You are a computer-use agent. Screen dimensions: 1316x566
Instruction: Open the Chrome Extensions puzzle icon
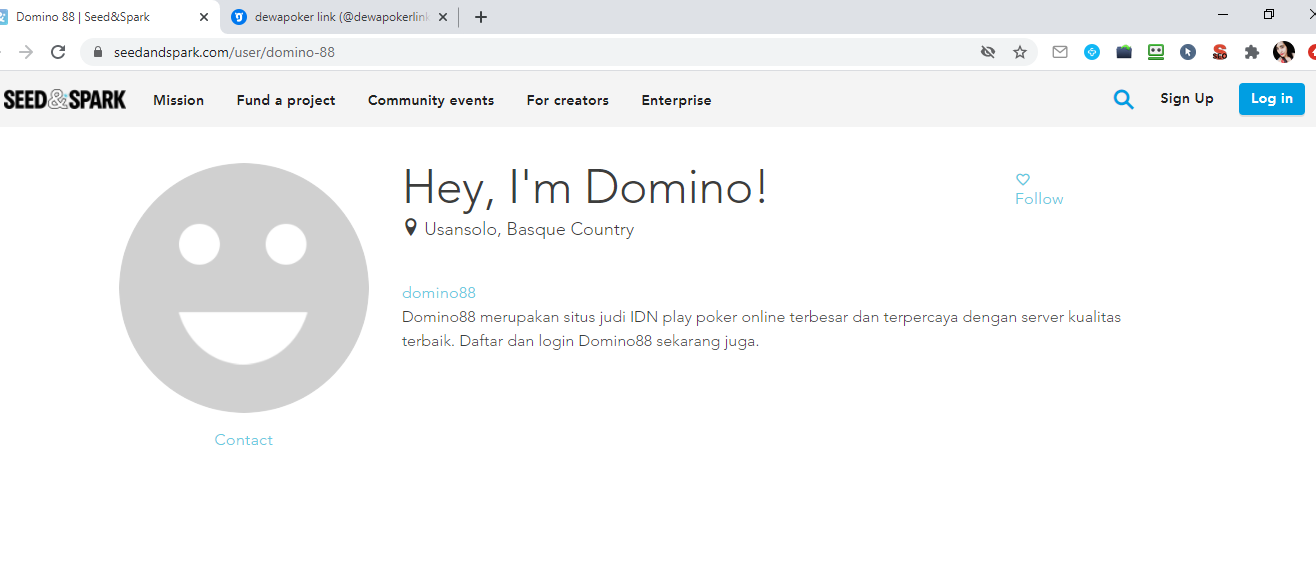pos(1251,52)
